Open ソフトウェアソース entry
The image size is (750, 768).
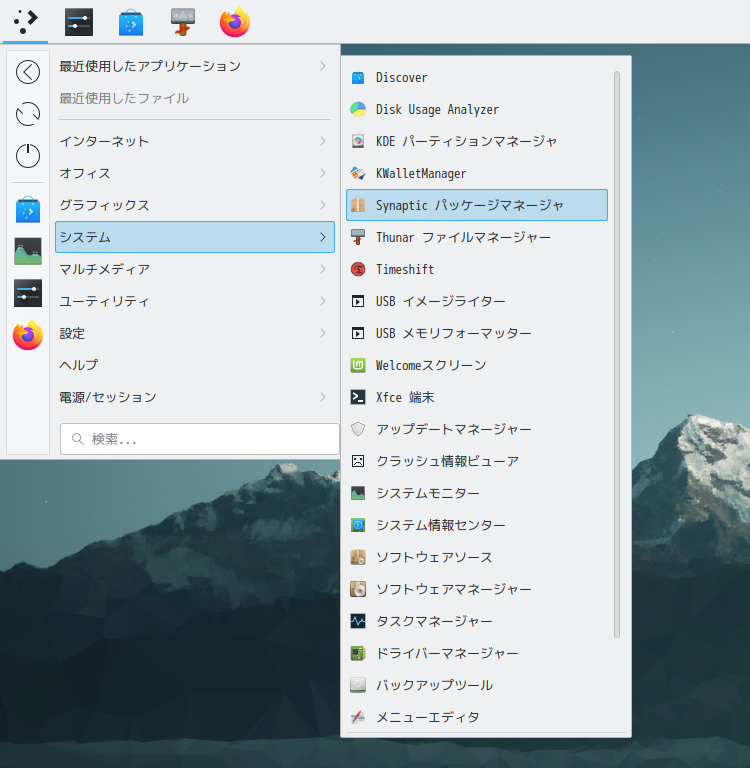(x=477, y=557)
